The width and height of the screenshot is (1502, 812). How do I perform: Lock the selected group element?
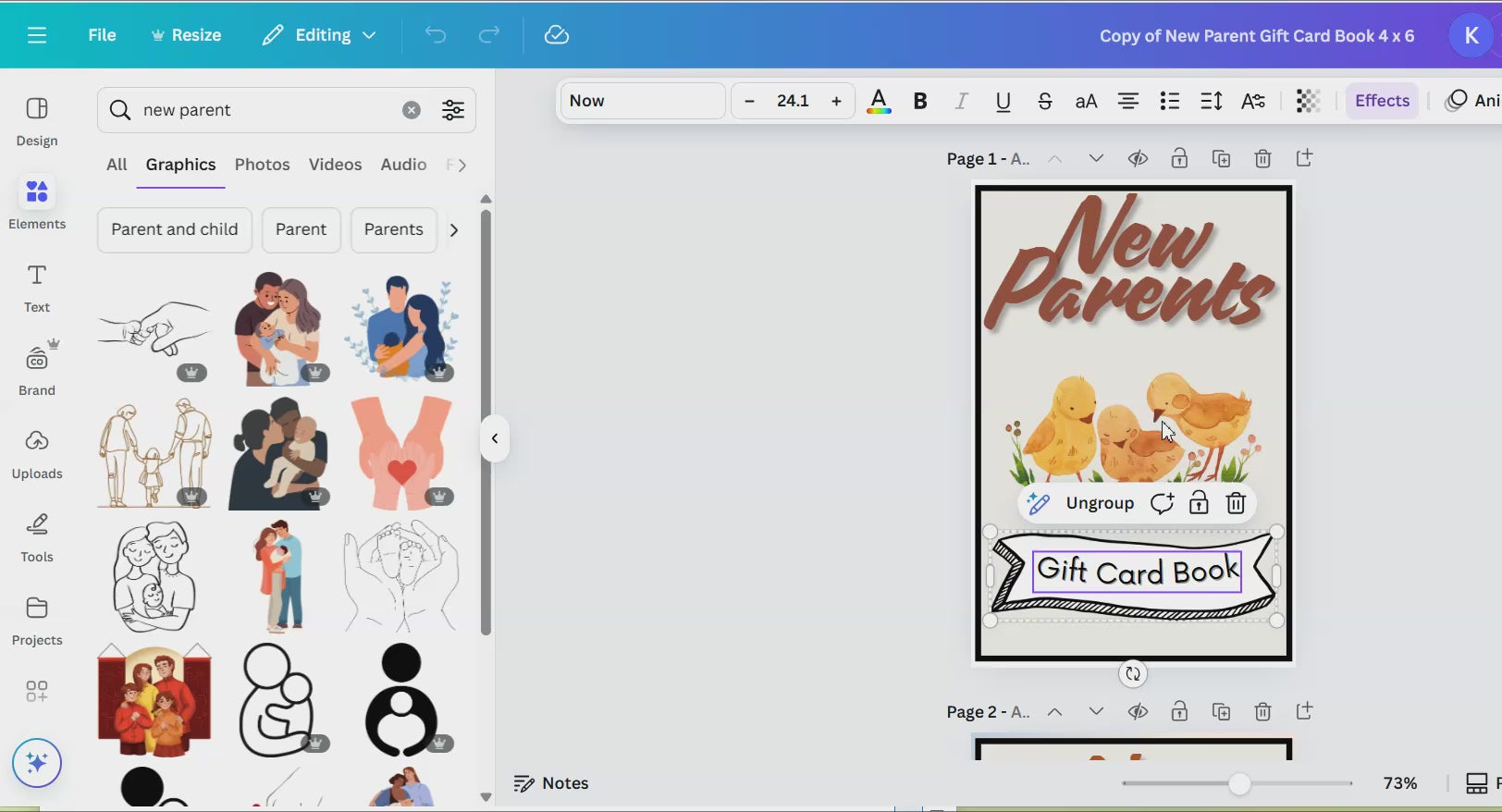point(1199,503)
